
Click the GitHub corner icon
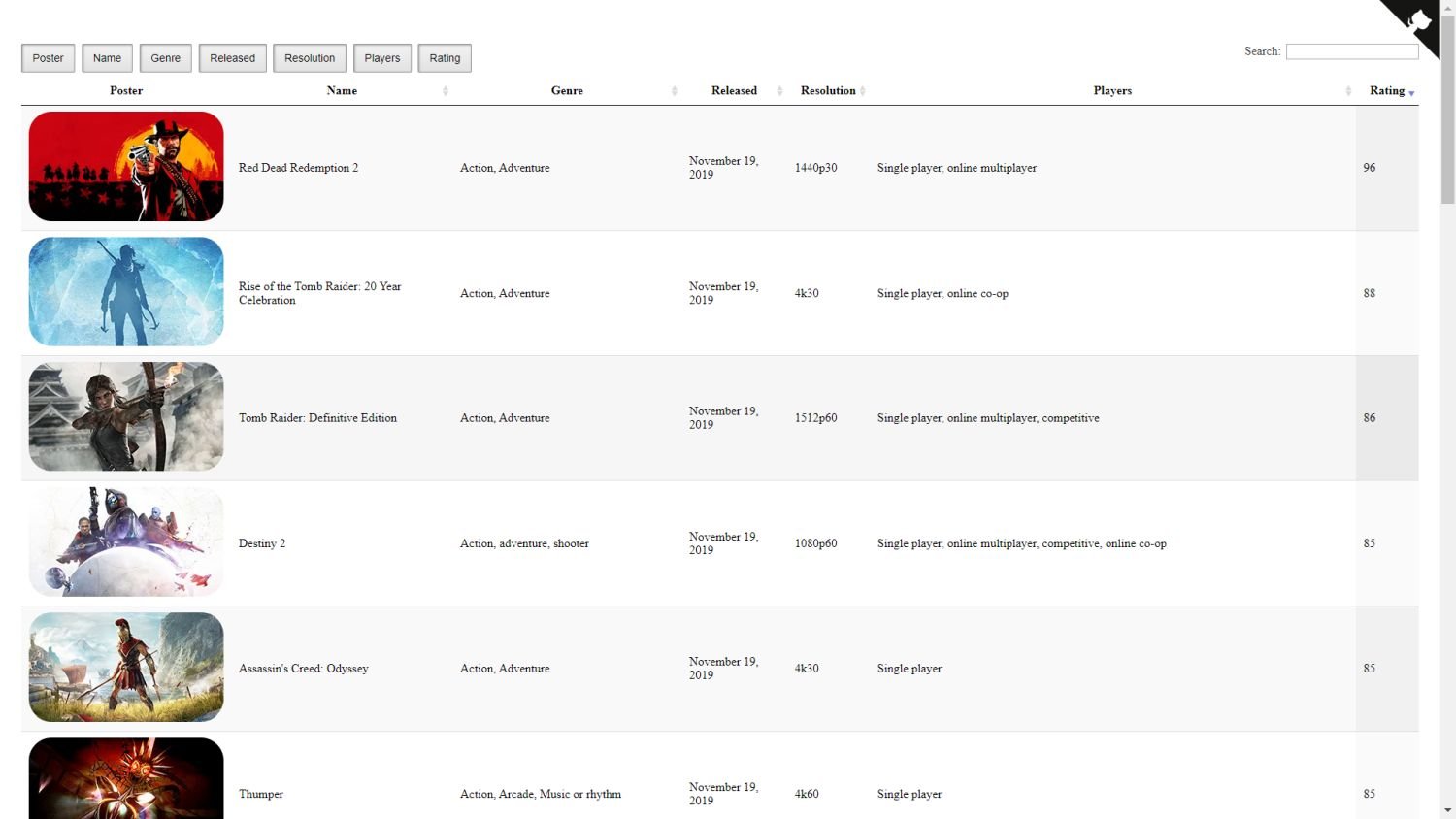tap(1417, 21)
